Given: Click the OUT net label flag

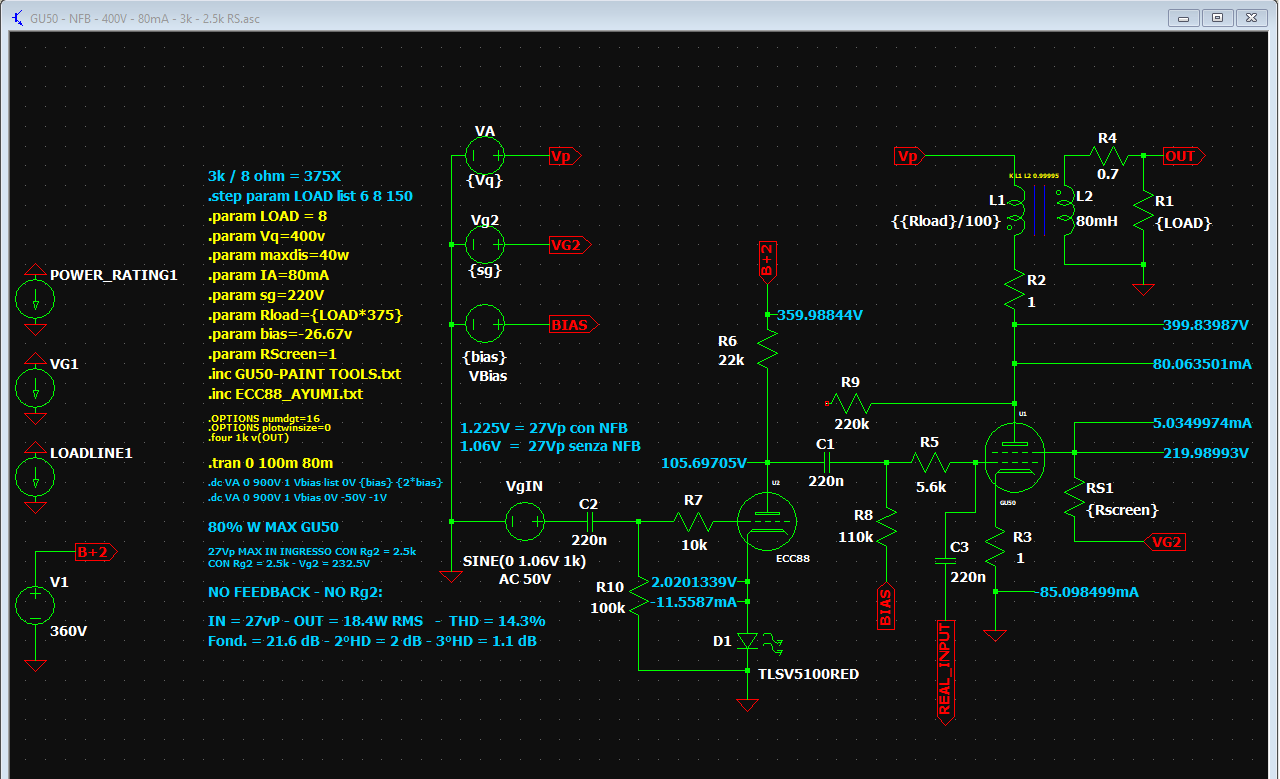Looking at the screenshot, I should coord(1184,156).
